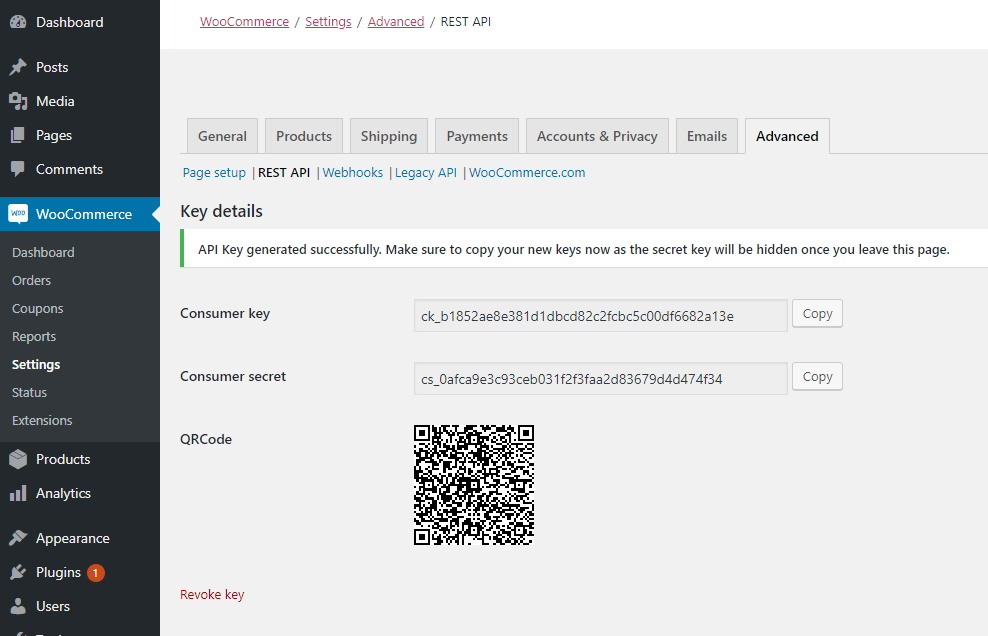988x636 pixels.
Task: Open the Legacy API section link
Action: 426,173
